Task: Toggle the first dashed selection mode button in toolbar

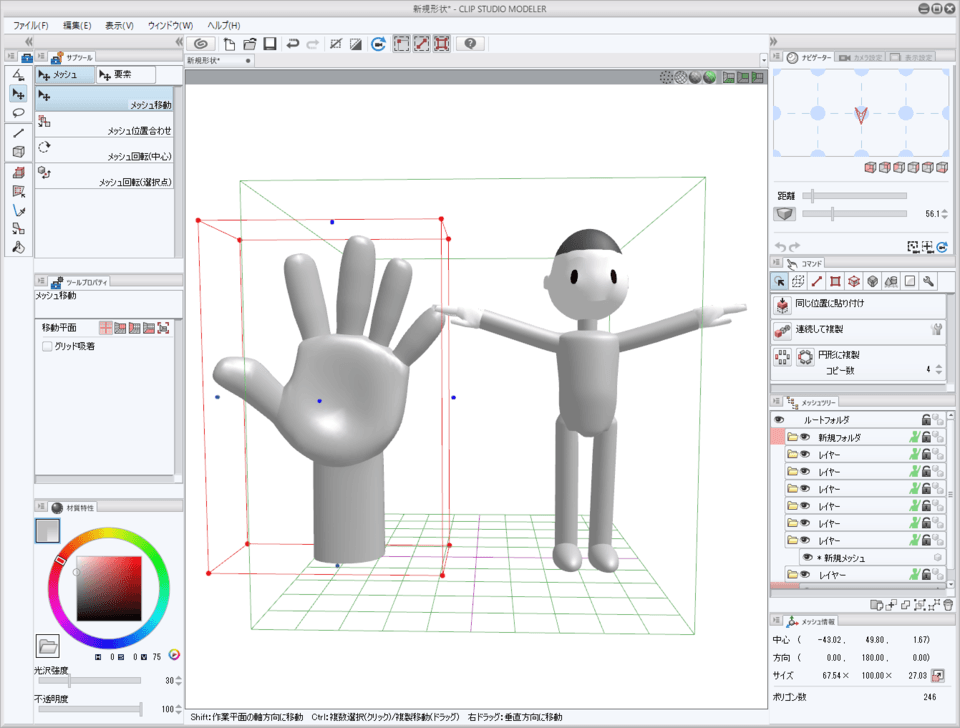Action: pos(401,43)
